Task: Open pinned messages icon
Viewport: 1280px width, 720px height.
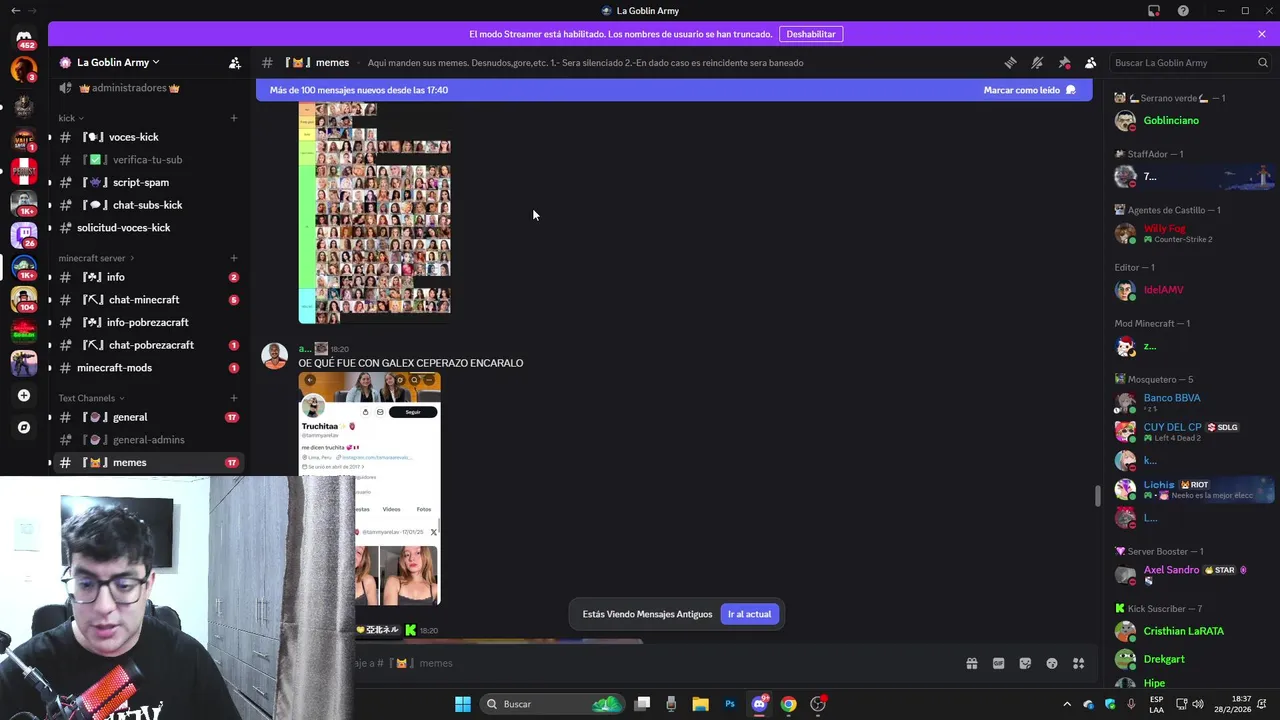Action: coord(1064,62)
